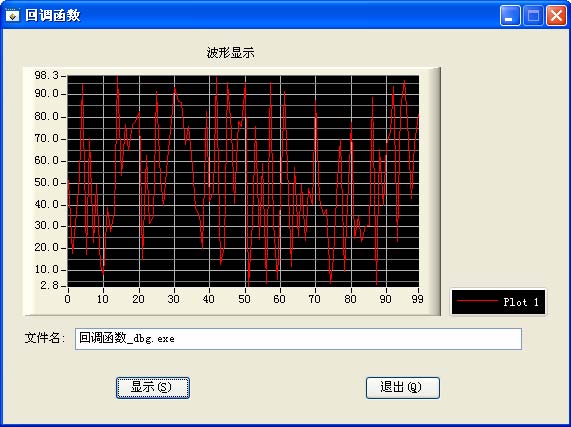Click inside the black waveform plot area
The image size is (571, 427).
tap(243, 181)
